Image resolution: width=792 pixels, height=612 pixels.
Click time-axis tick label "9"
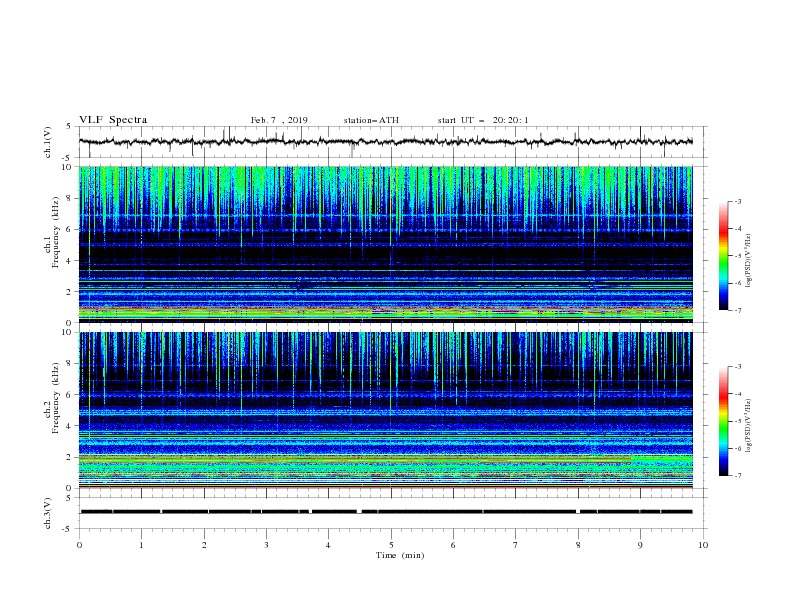pyautogui.click(x=640, y=545)
